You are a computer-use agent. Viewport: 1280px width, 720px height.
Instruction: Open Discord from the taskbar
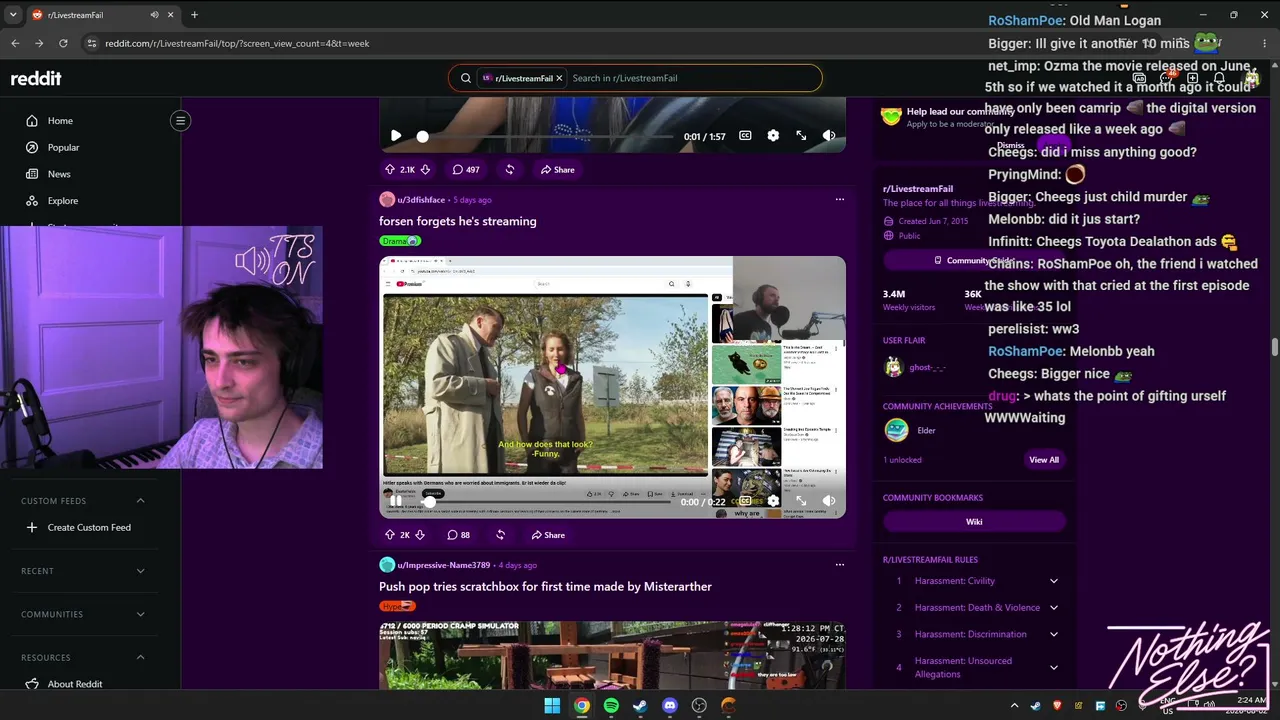tap(670, 706)
